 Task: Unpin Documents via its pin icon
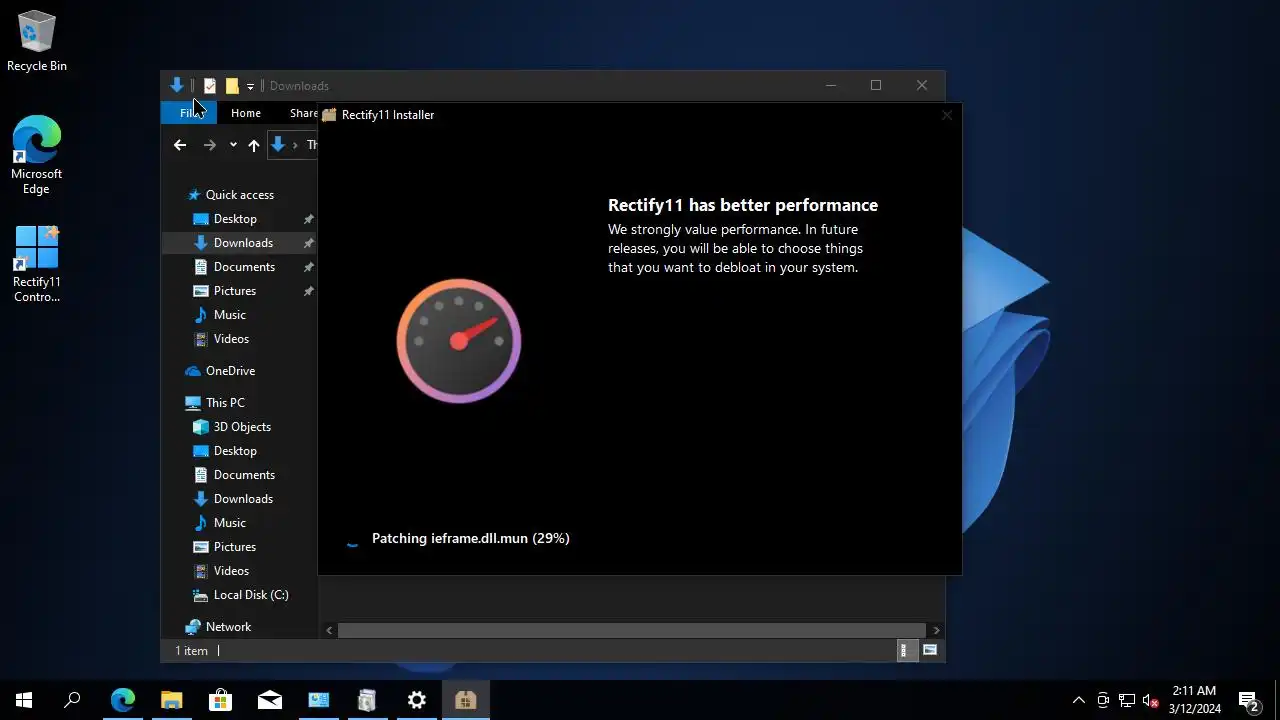(309, 267)
